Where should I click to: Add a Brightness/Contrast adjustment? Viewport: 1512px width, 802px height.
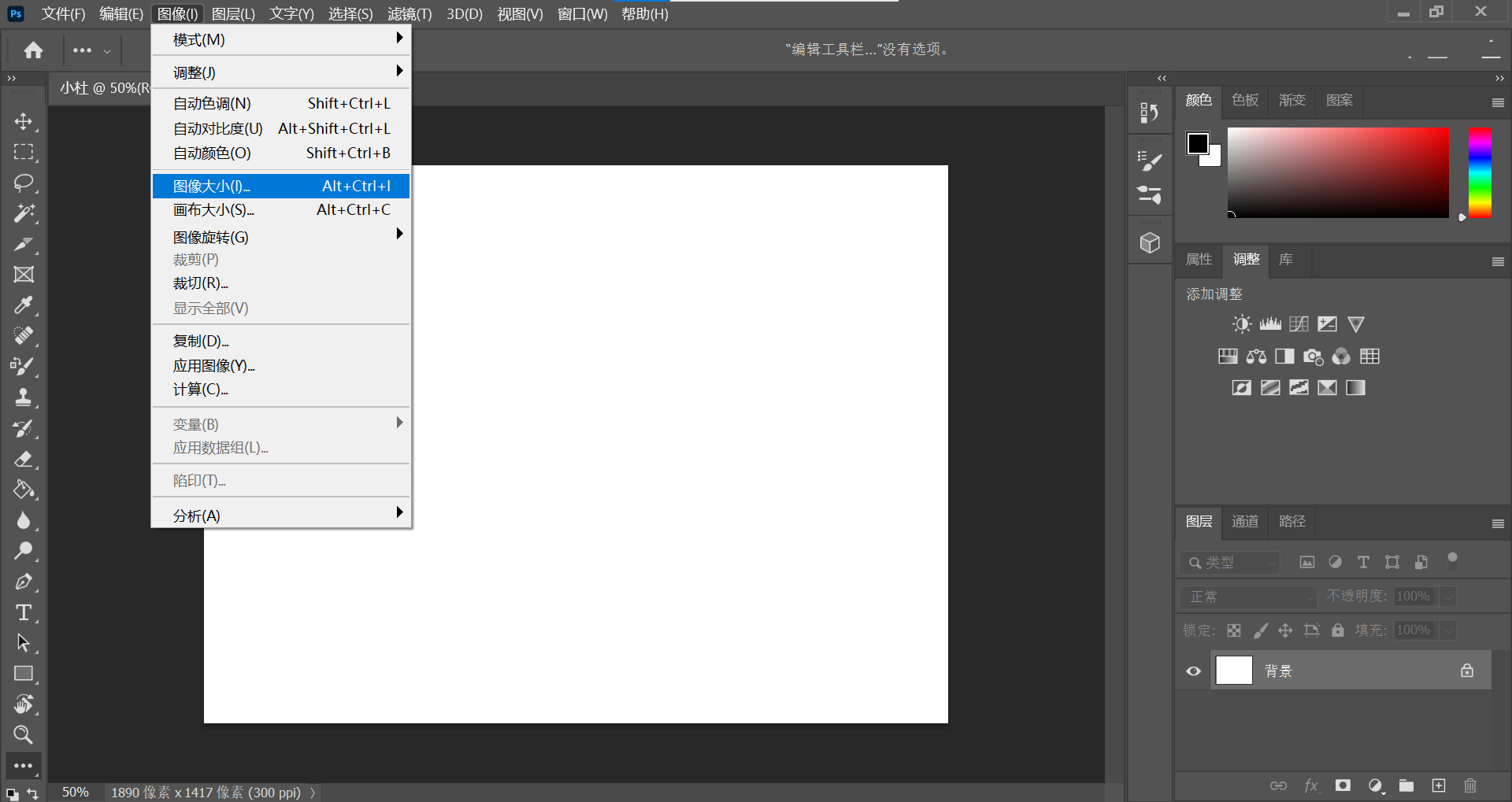[1242, 324]
